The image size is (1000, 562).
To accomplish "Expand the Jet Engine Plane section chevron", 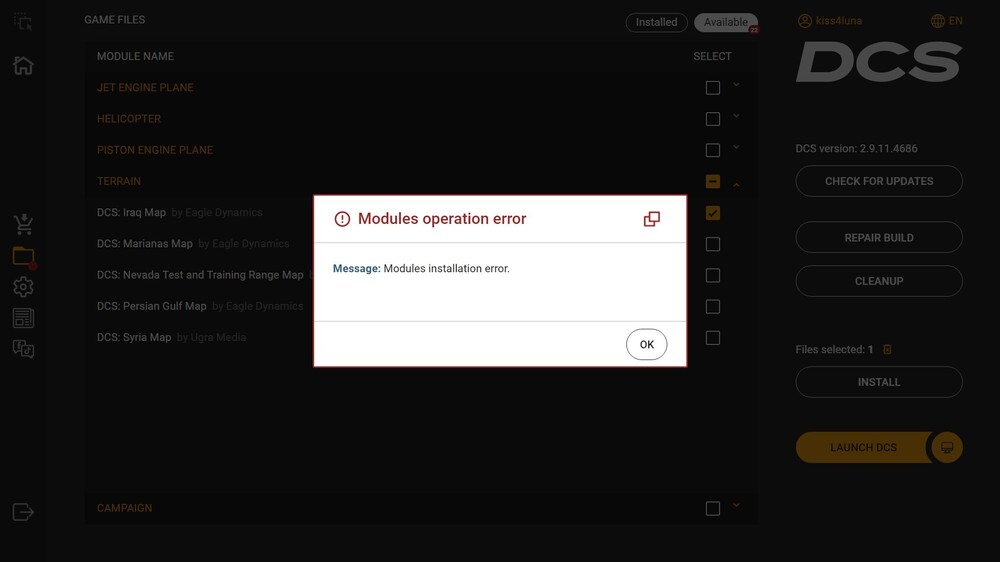I will (x=737, y=84).
